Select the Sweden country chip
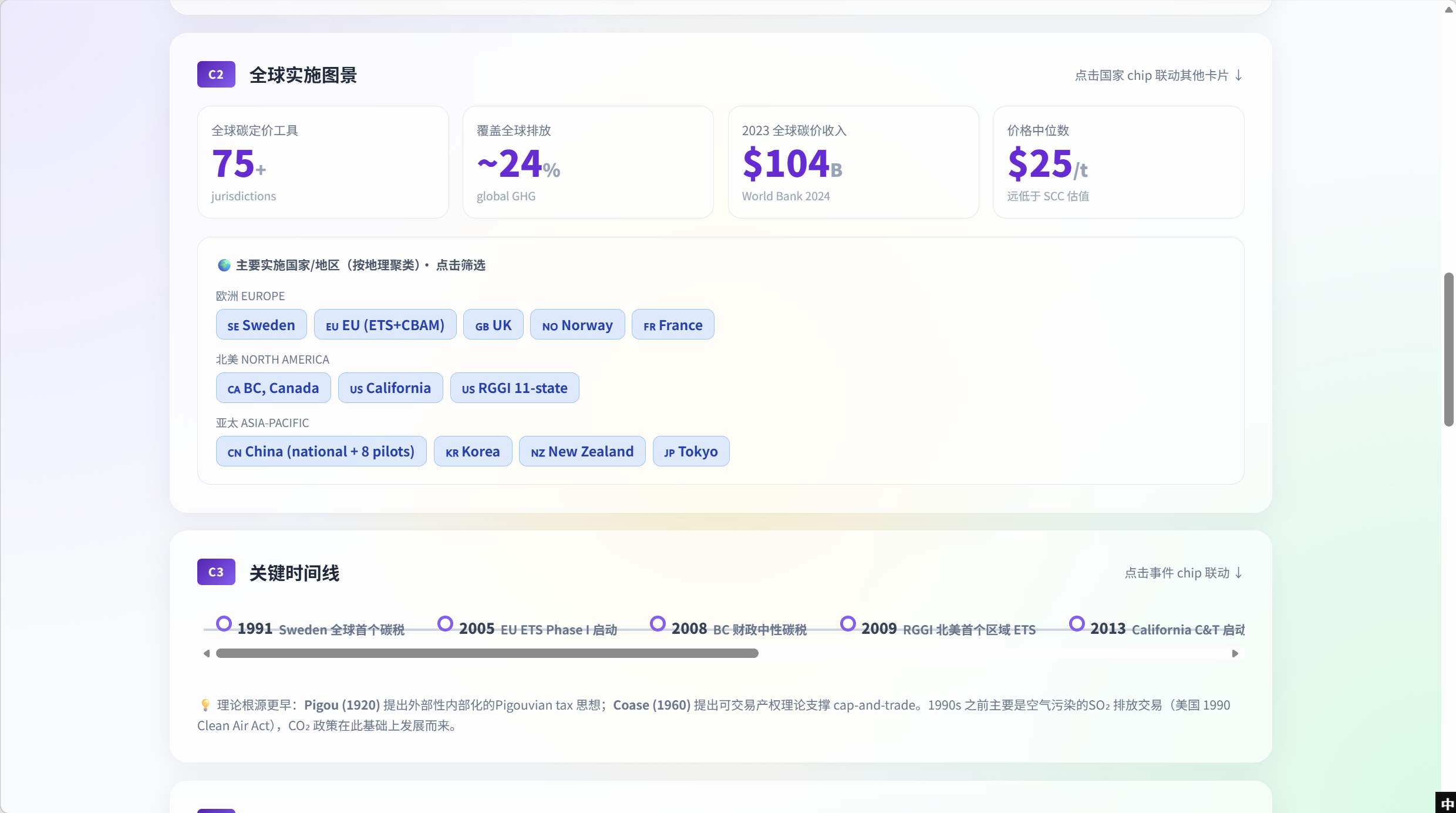This screenshot has height=813, width=1456. (261, 325)
